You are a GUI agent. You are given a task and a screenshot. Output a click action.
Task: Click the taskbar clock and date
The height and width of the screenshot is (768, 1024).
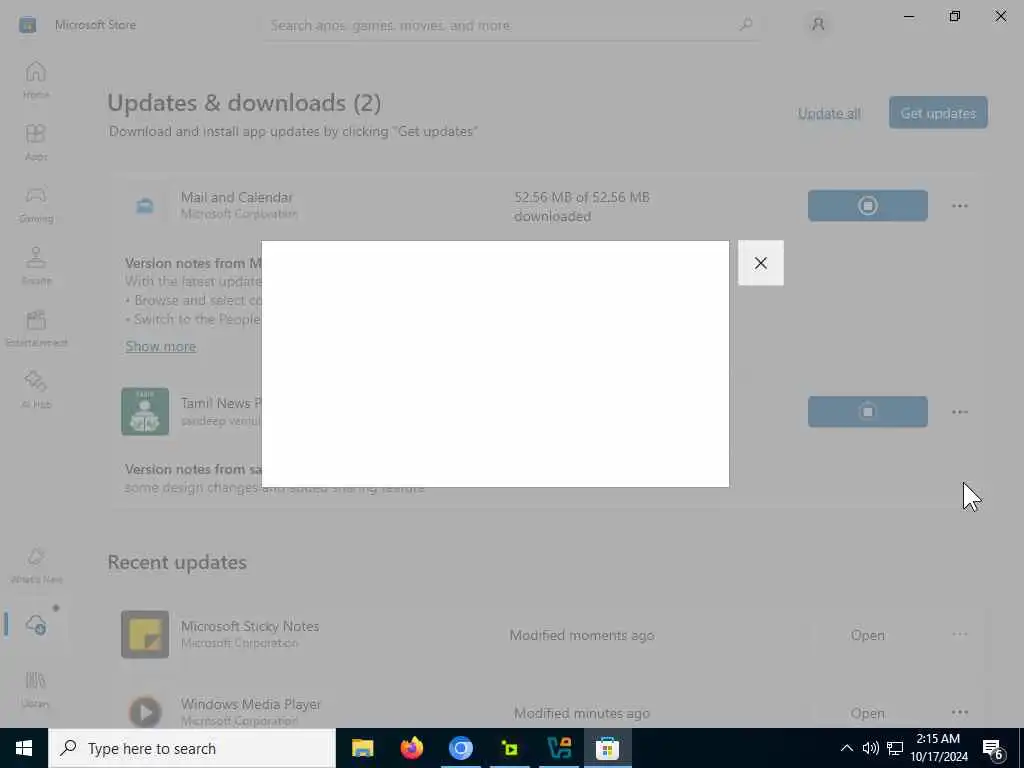click(x=938, y=748)
